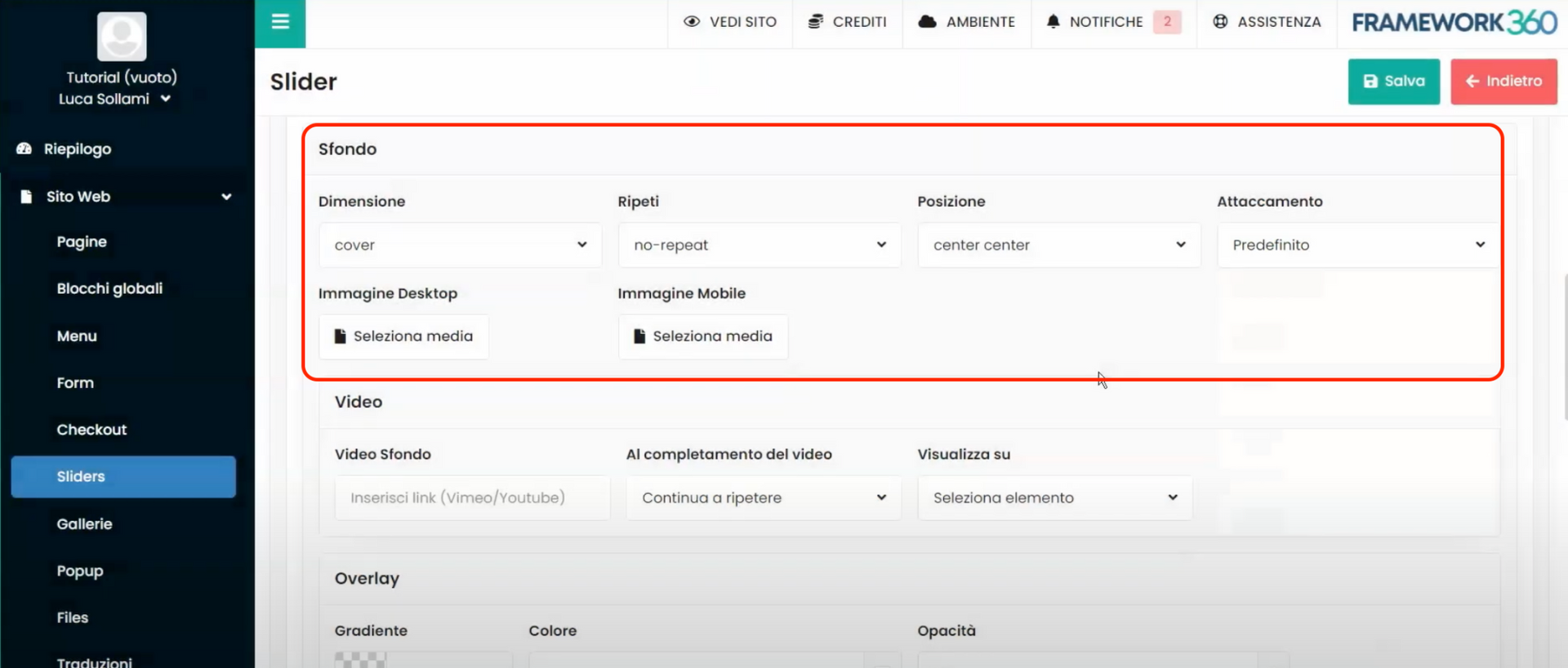Click the Gradiente color swatch
The height and width of the screenshot is (668, 1568).
[x=360, y=660]
